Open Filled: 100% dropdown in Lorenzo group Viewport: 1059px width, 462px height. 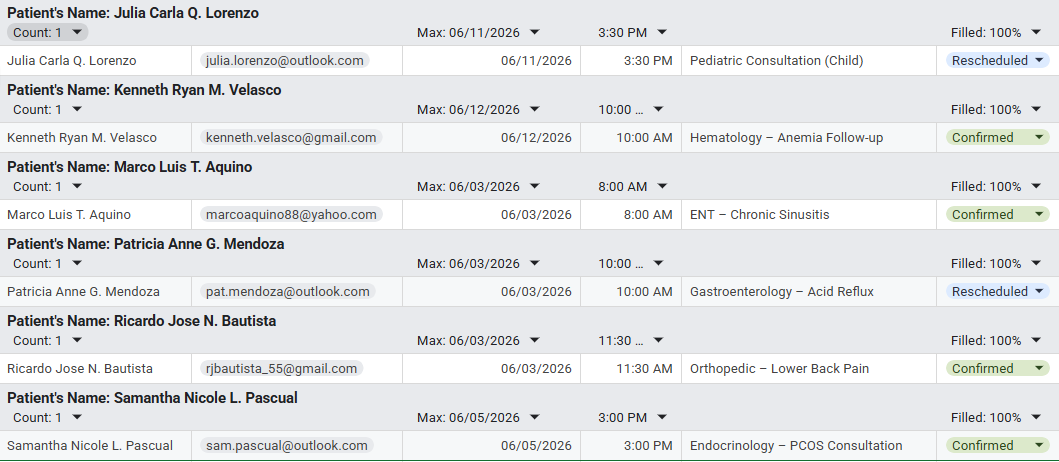(x=996, y=32)
